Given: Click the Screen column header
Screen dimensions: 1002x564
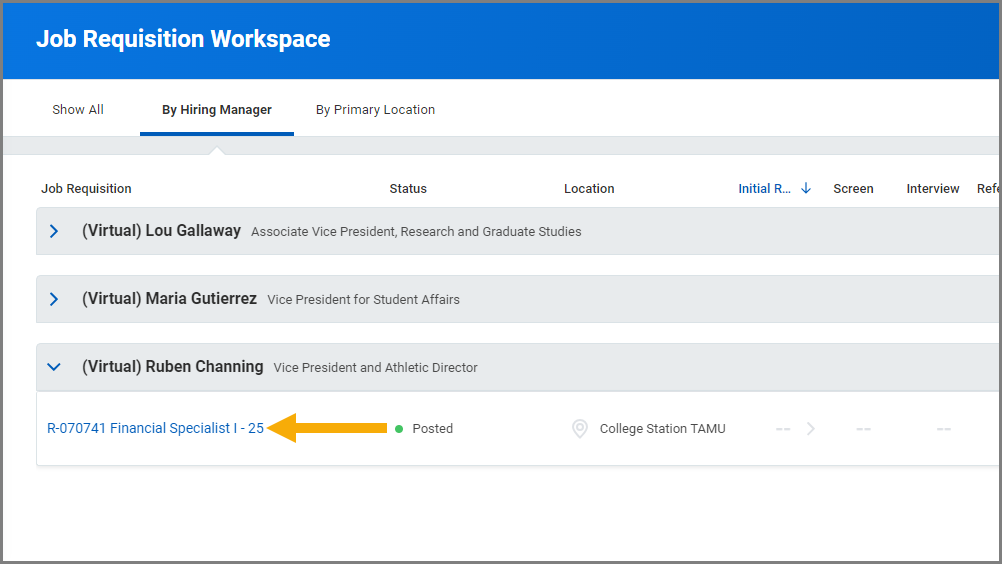Looking at the screenshot, I should (x=853, y=188).
